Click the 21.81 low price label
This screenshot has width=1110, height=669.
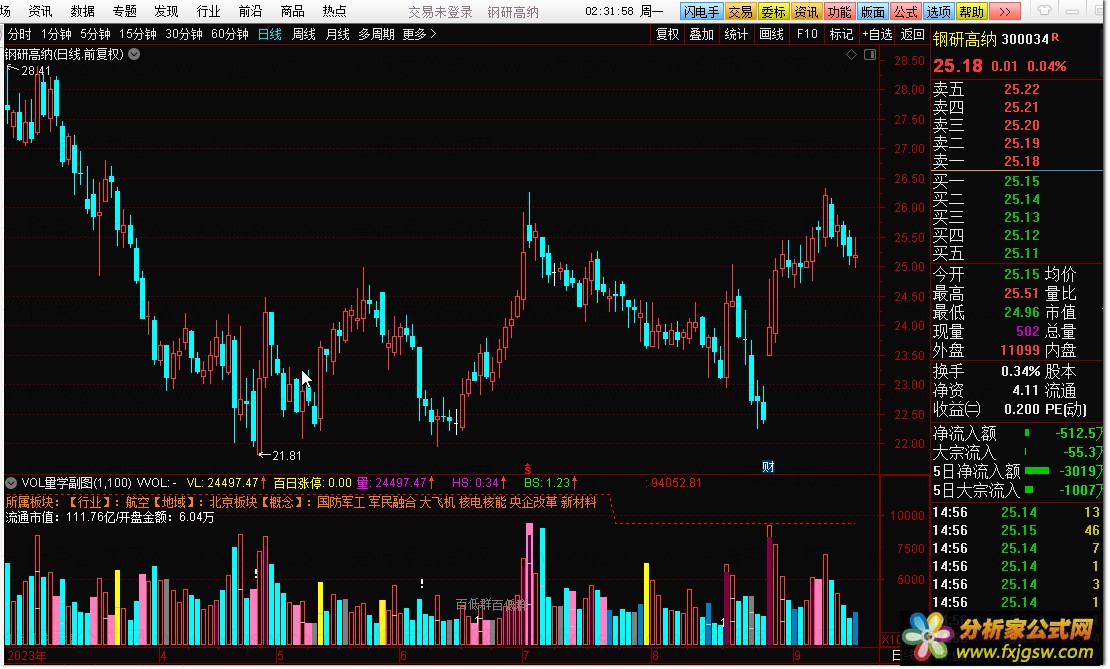click(x=287, y=456)
